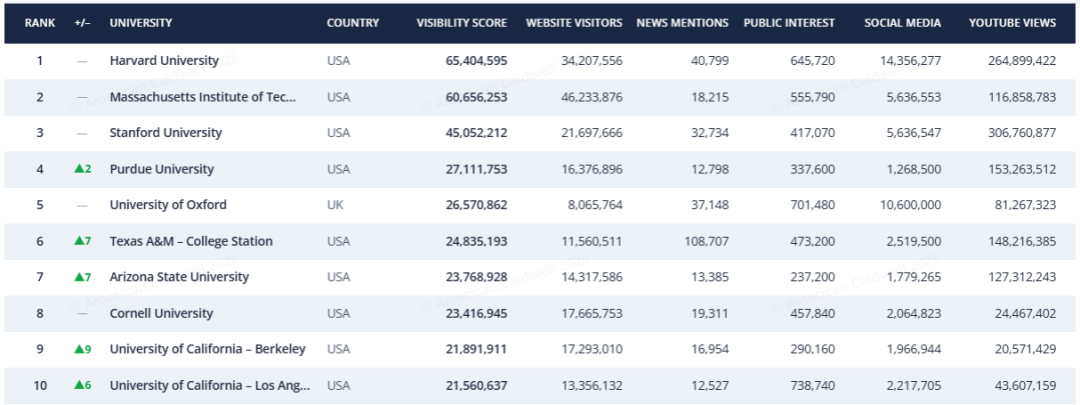Click YouTube views value 153,263,512
1080x405 pixels.
[x=1021, y=169]
